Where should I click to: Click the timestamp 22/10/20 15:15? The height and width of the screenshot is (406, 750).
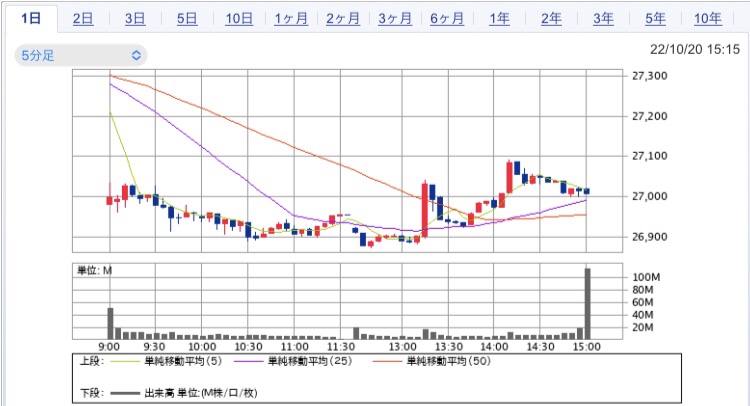coord(695,49)
